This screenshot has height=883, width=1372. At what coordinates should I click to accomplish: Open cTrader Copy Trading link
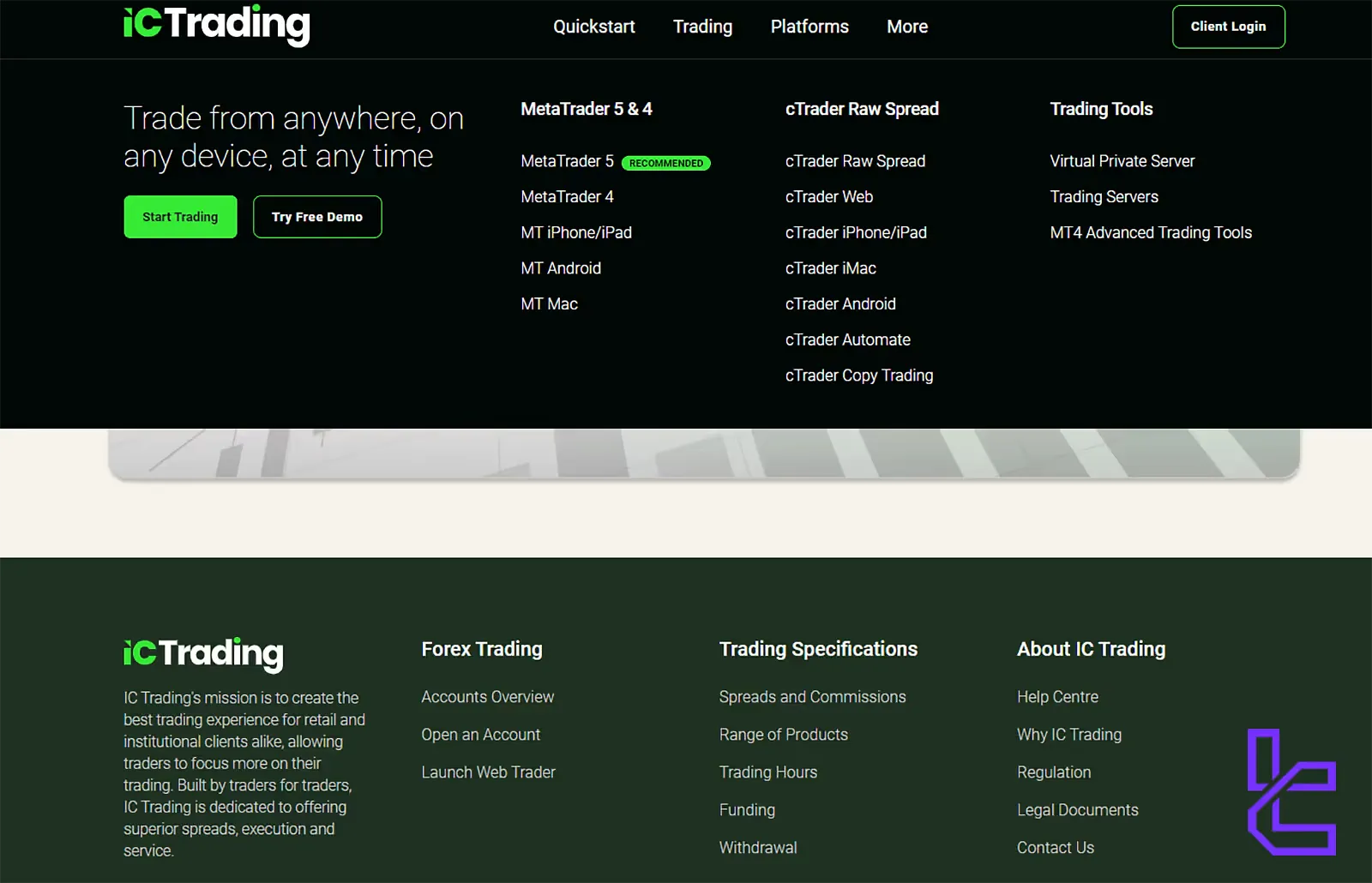tap(858, 375)
